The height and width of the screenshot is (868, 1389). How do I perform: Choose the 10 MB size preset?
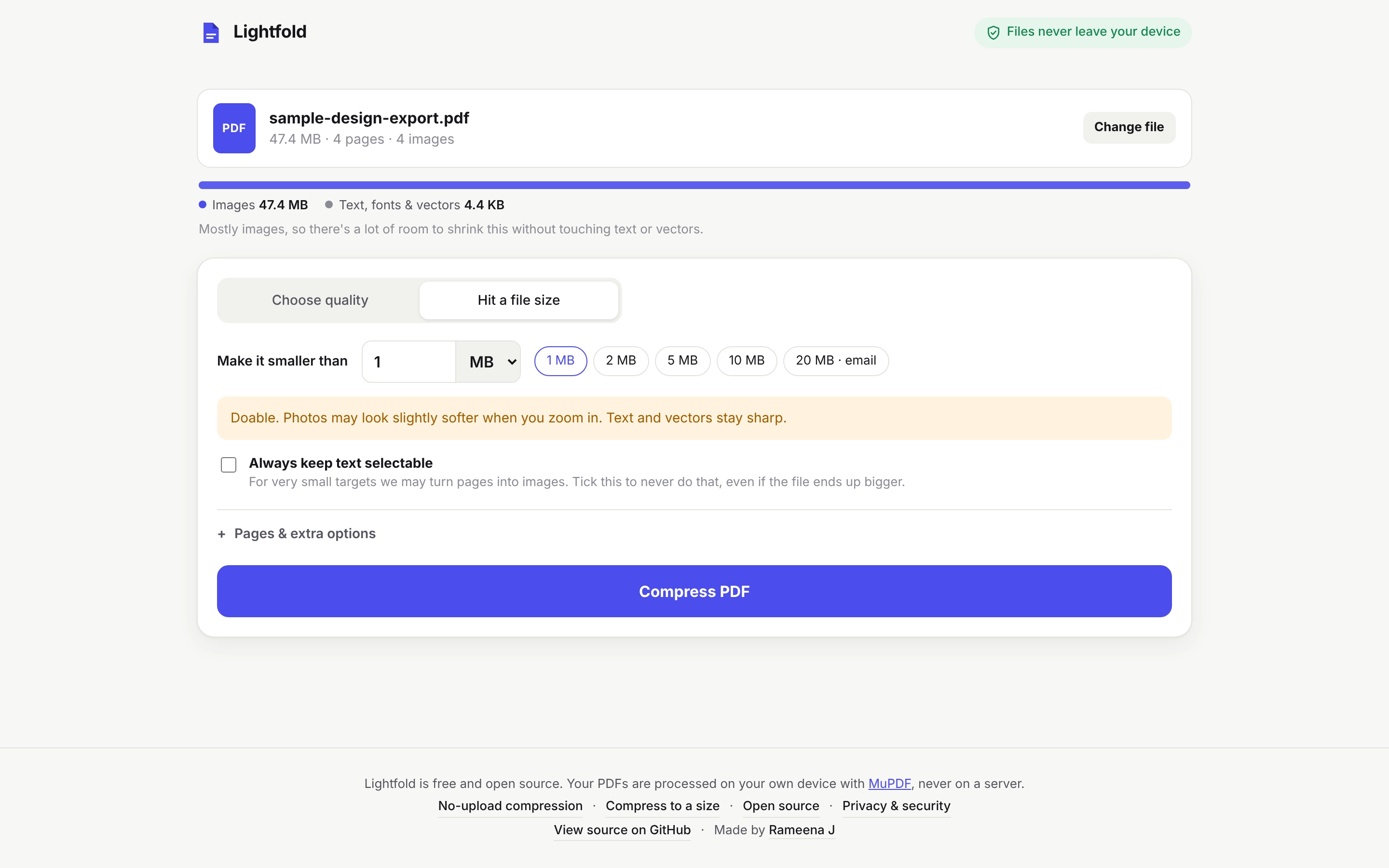pyautogui.click(x=747, y=361)
